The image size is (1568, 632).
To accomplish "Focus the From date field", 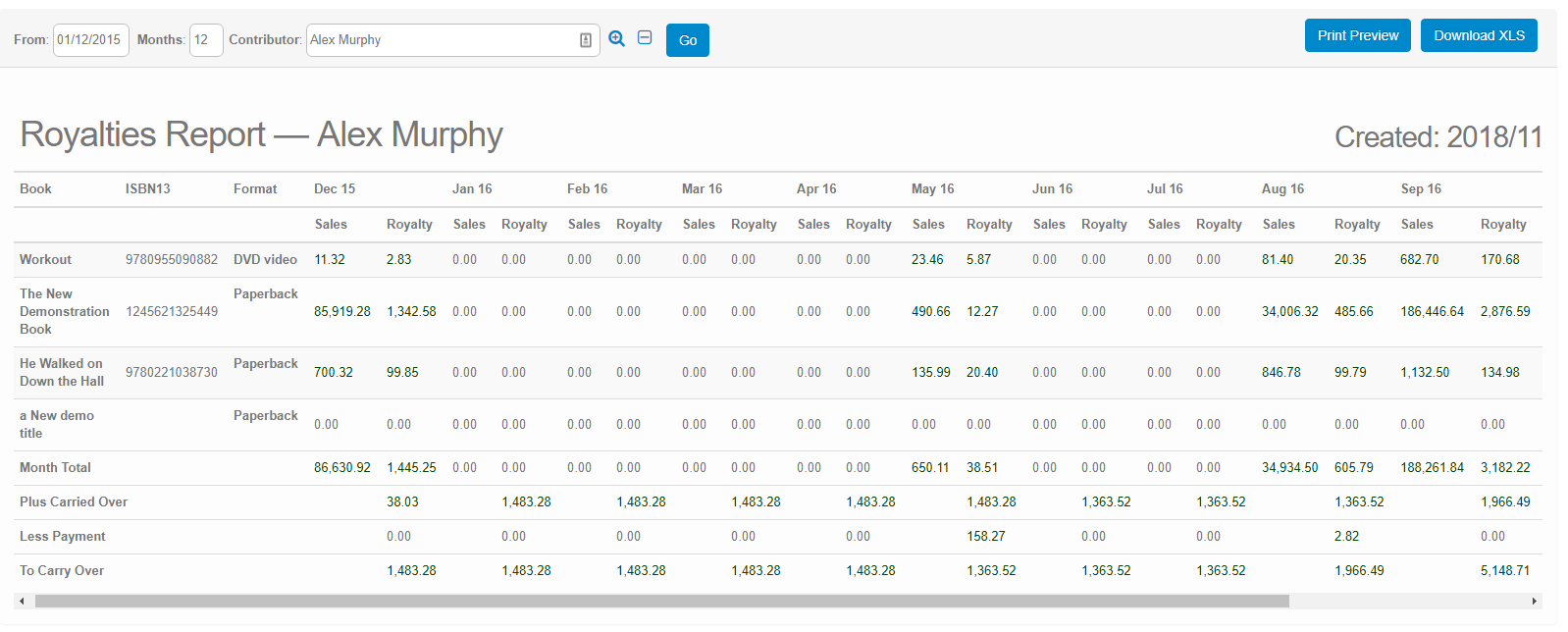I will tap(90, 40).
